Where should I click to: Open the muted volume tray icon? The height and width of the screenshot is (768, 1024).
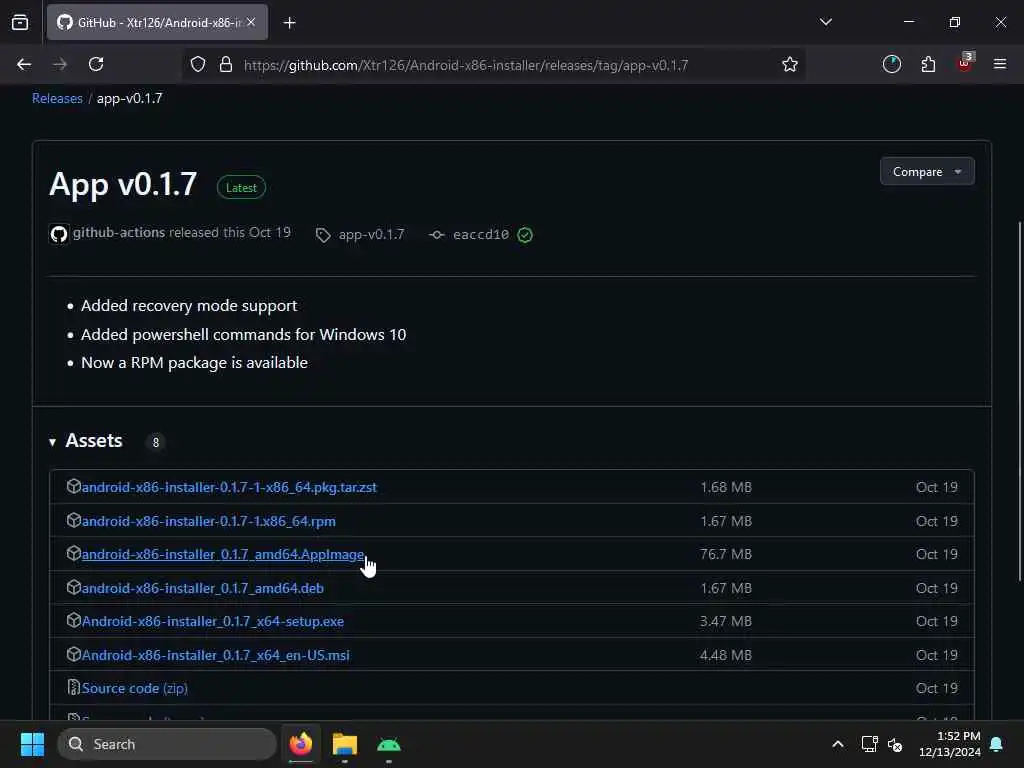[895, 744]
